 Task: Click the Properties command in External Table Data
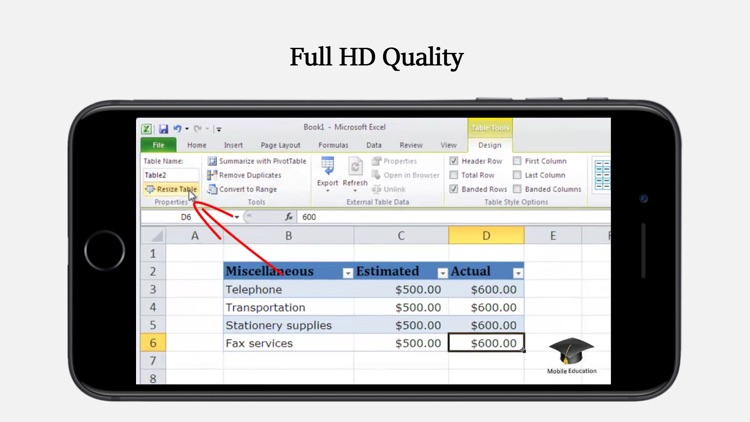click(x=394, y=161)
